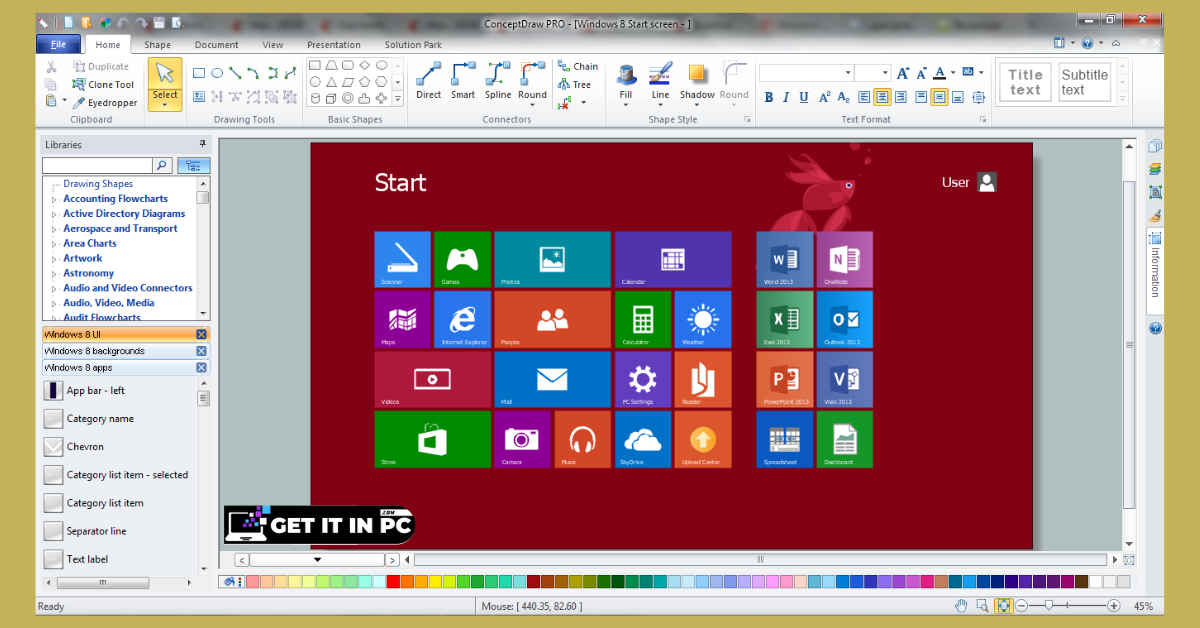
Task: Toggle middle vertical text alignment
Action: [939, 97]
